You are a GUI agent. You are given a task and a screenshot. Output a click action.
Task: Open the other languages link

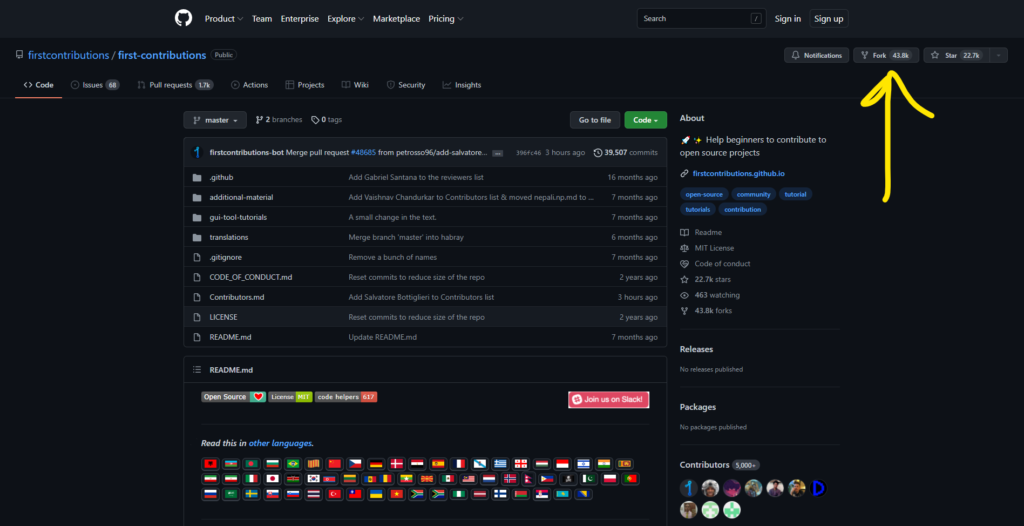tap(280, 443)
